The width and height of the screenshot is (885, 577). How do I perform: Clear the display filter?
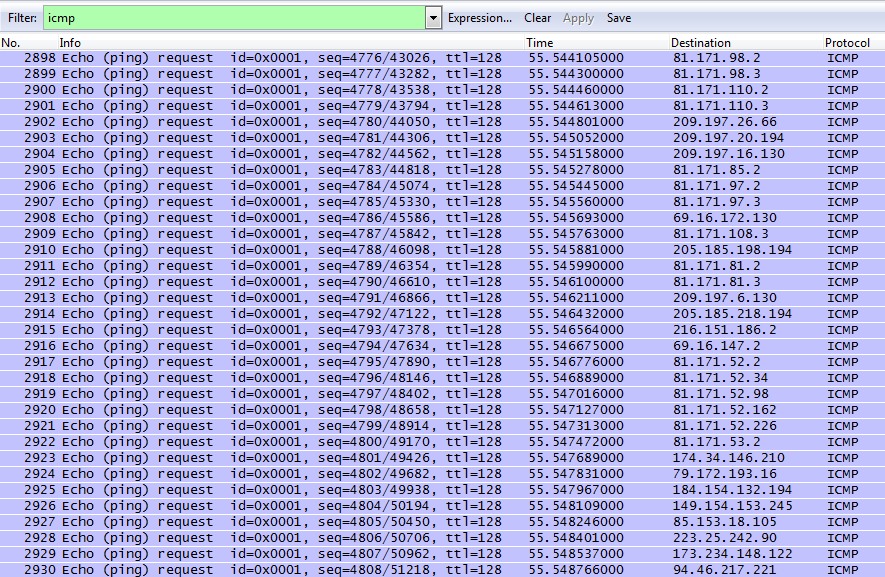tap(537, 18)
